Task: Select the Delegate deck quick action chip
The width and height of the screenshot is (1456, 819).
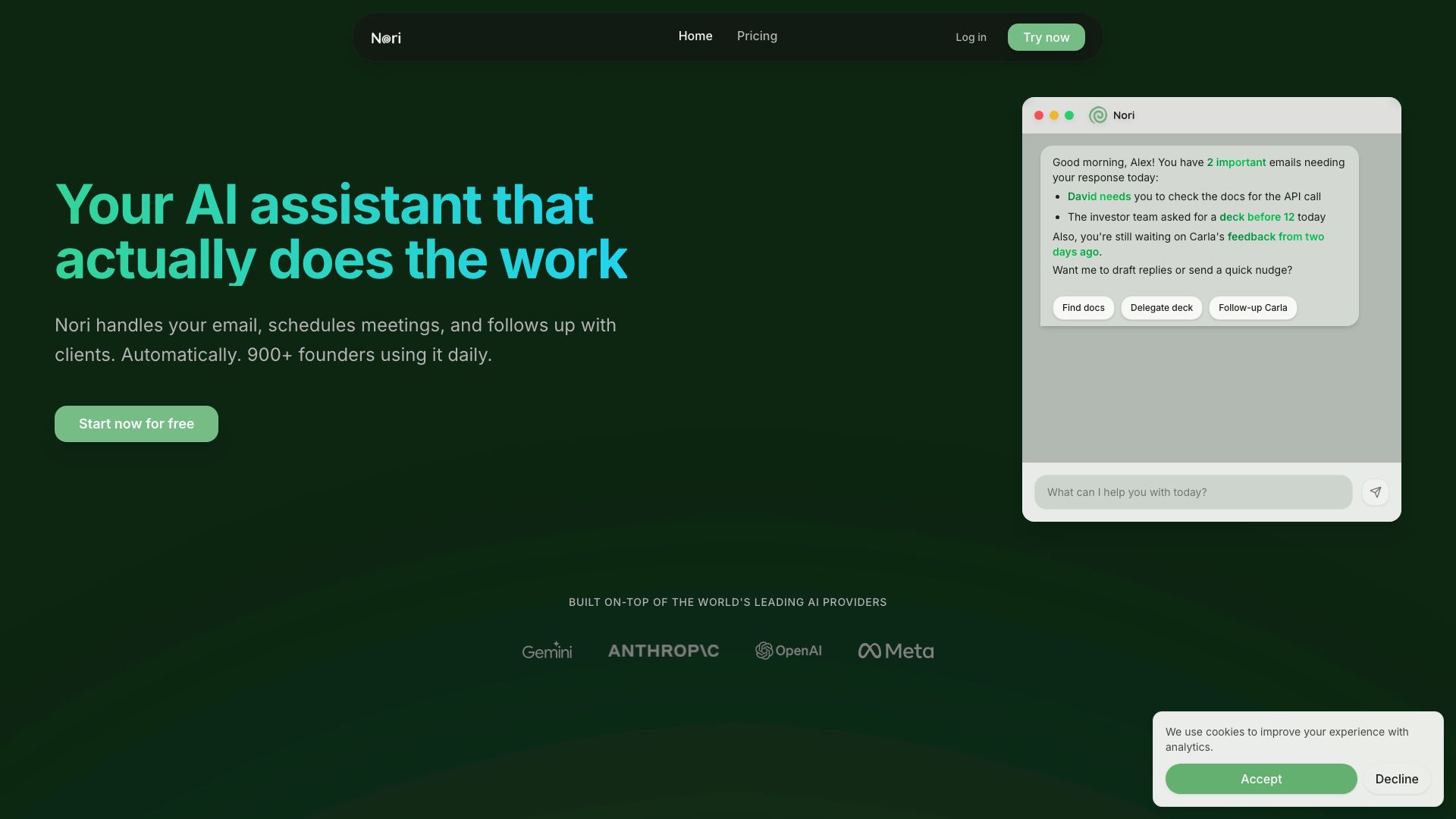Action: [x=1161, y=308]
